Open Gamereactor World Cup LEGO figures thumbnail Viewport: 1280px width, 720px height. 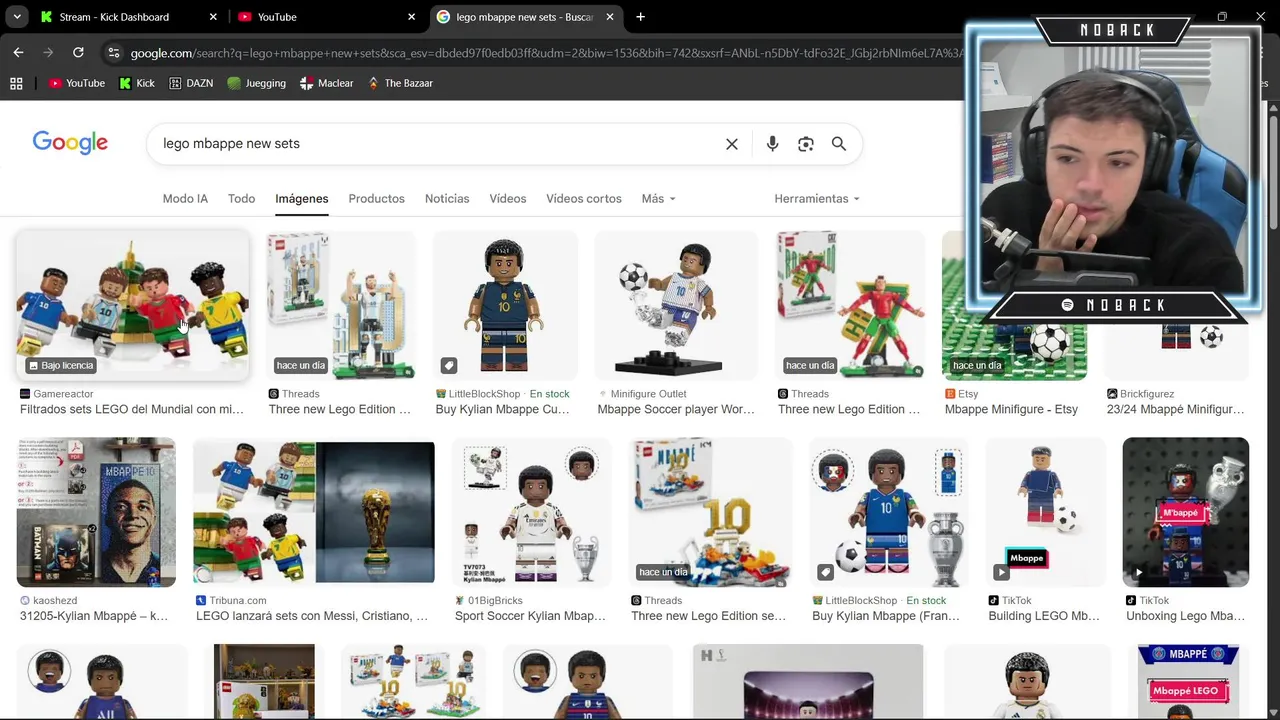[x=132, y=305]
